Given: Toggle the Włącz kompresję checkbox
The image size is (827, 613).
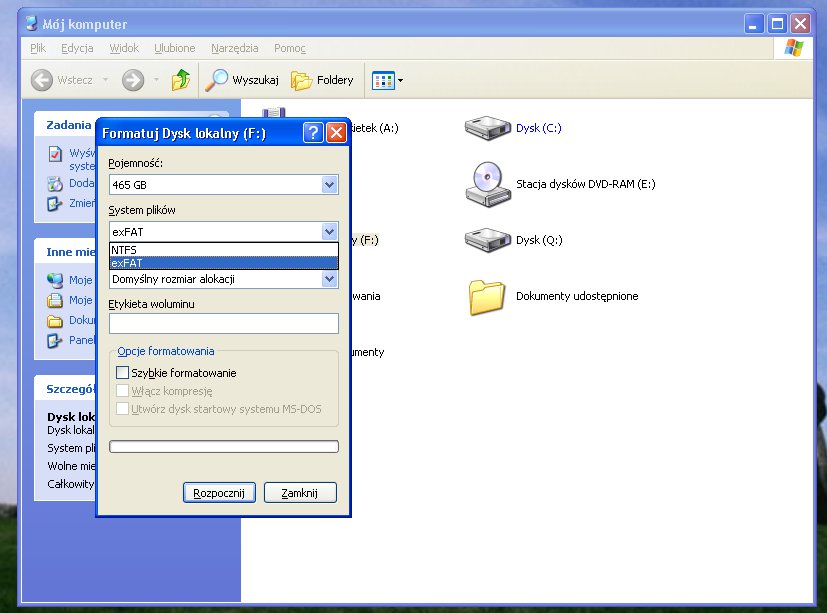Looking at the screenshot, I should point(123,389).
